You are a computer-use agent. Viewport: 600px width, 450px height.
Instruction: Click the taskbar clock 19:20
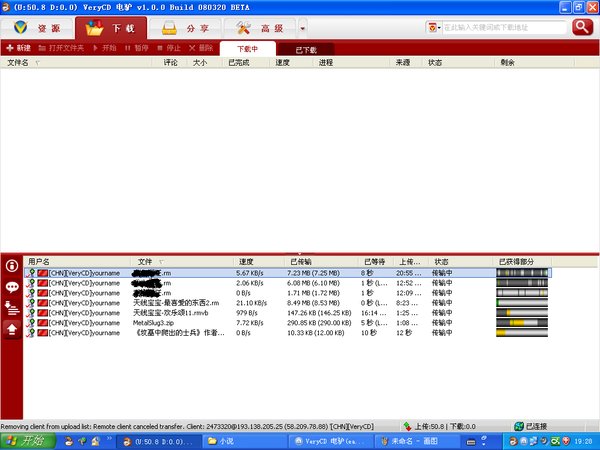click(x=583, y=441)
